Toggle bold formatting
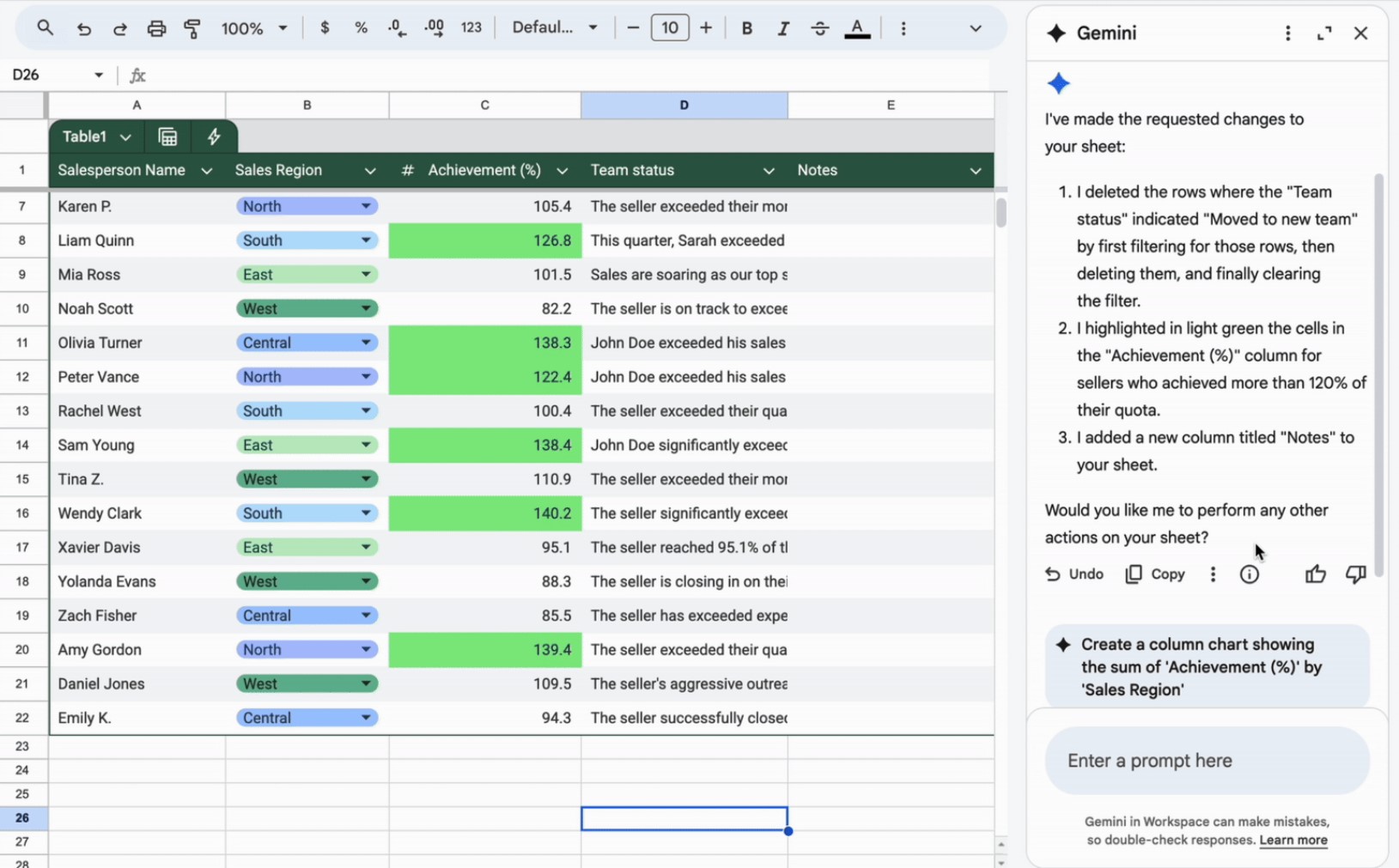The width and height of the screenshot is (1399, 868). tap(746, 28)
